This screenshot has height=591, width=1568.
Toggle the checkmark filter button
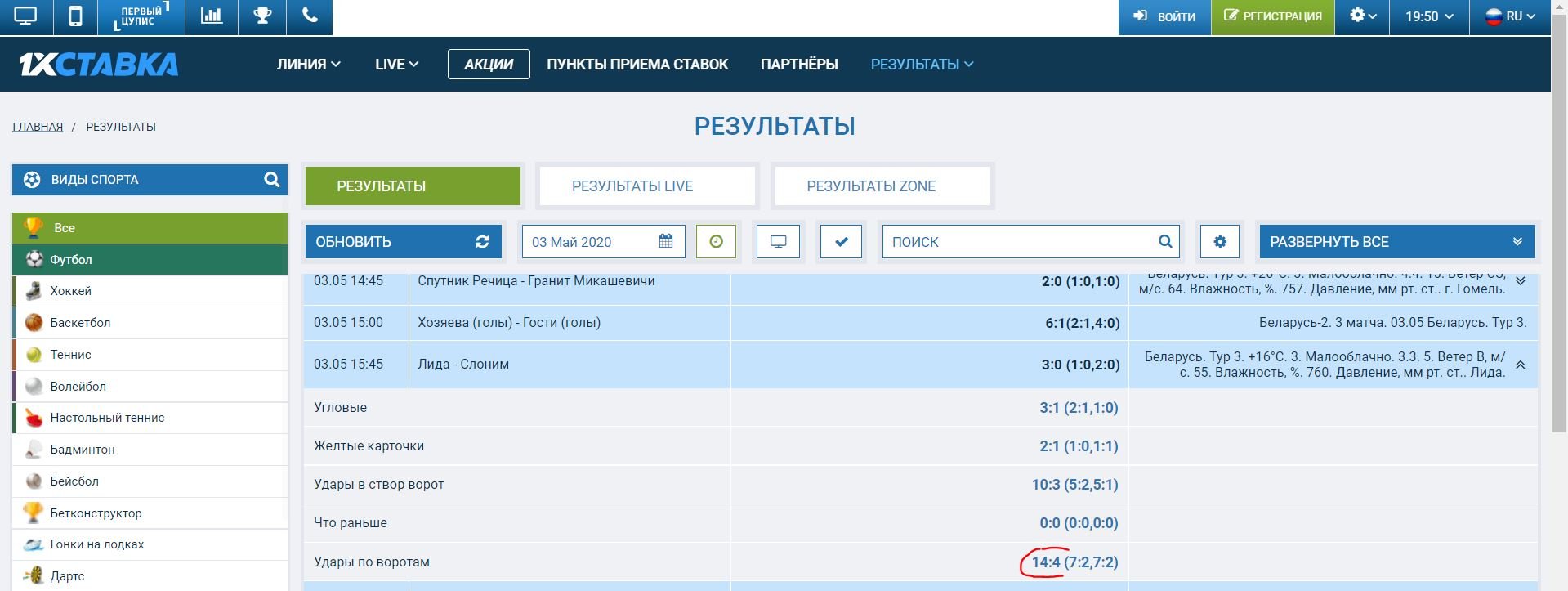[841, 241]
